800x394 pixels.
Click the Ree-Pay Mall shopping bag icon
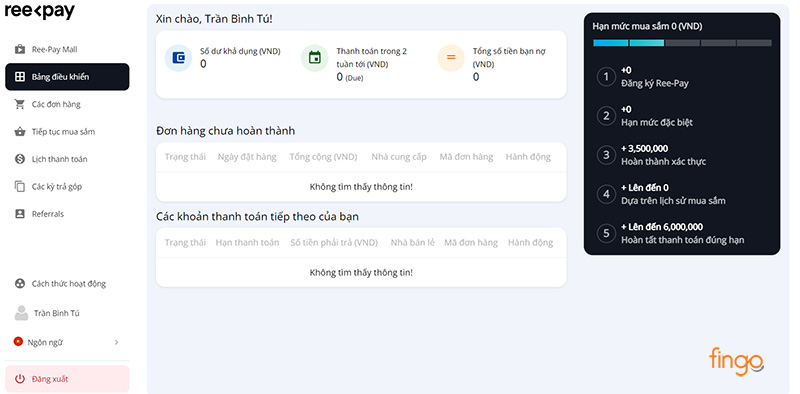pyautogui.click(x=20, y=50)
